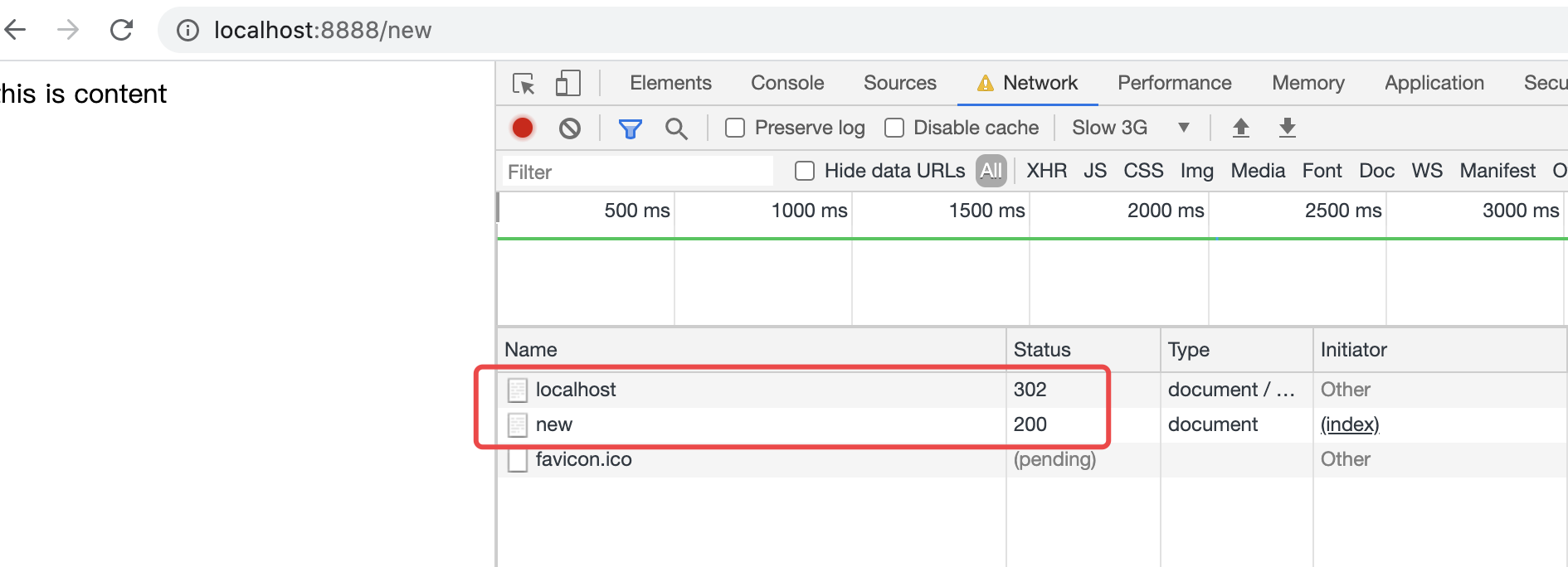Toggle the network filter funnel icon
The height and width of the screenshot is (567, 1568).
631,128
